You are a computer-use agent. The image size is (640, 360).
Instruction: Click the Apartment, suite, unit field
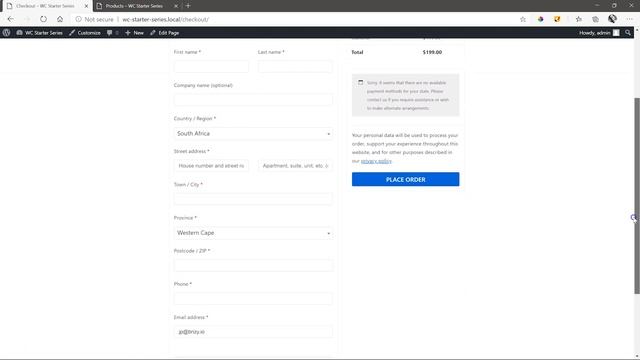pyautogui.click(x=295, y=166)
